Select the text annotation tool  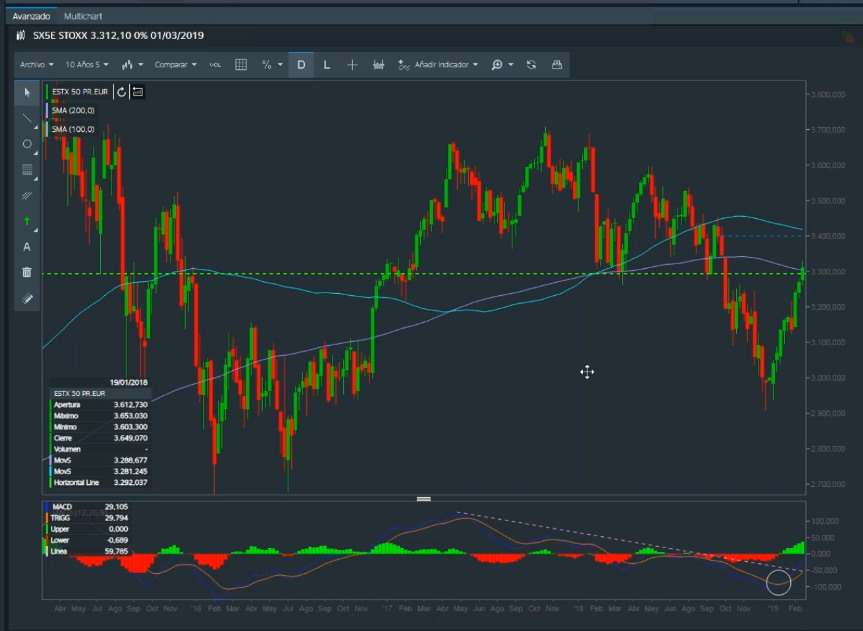pos(27,247)
